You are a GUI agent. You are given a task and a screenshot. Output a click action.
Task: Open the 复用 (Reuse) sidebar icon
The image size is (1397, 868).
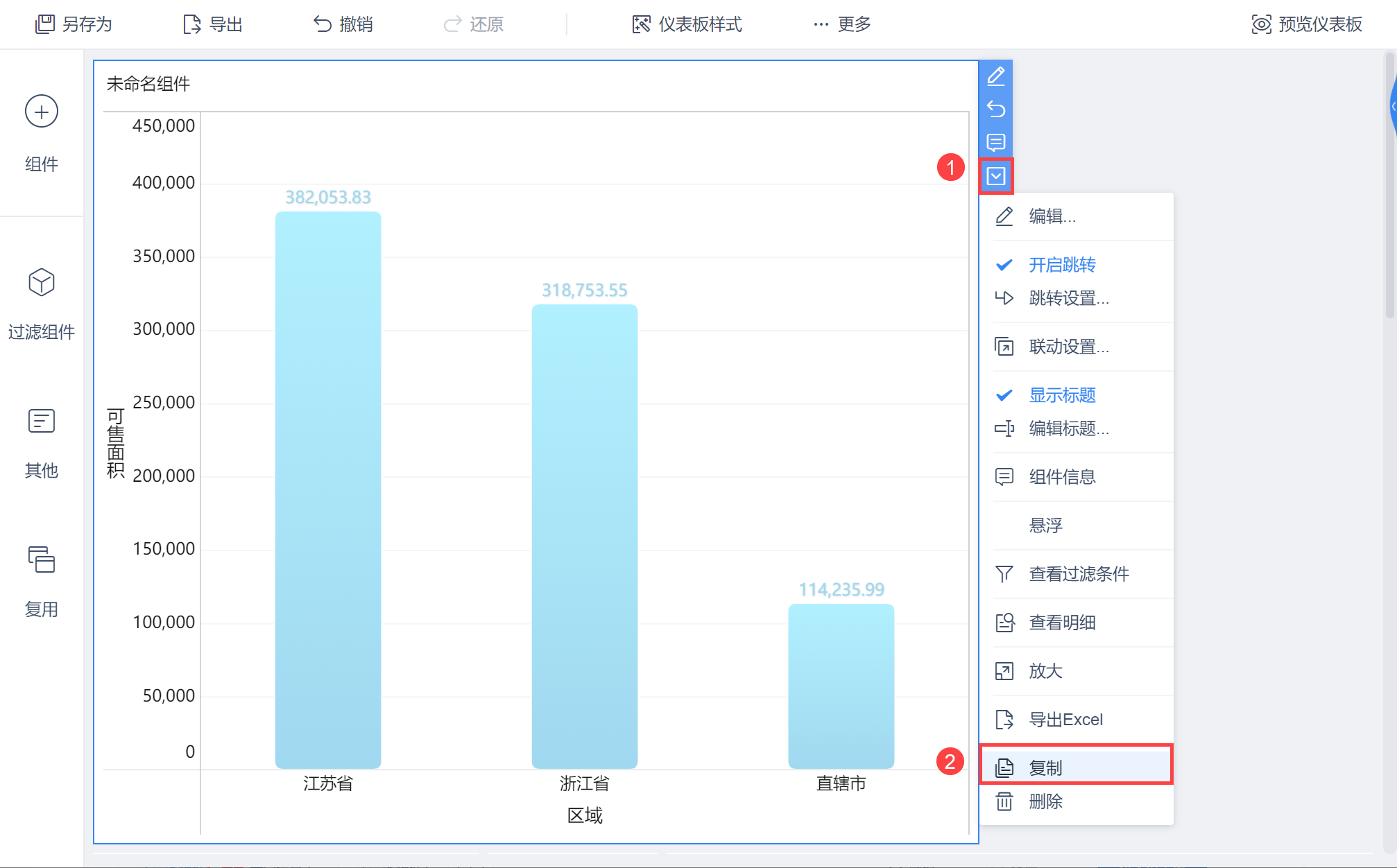(x=42, y=560)
